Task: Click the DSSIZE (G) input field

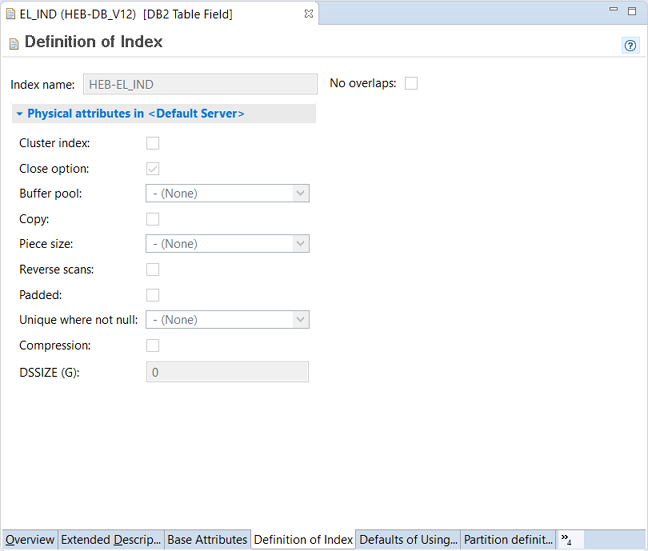Action: click(228, 372)
